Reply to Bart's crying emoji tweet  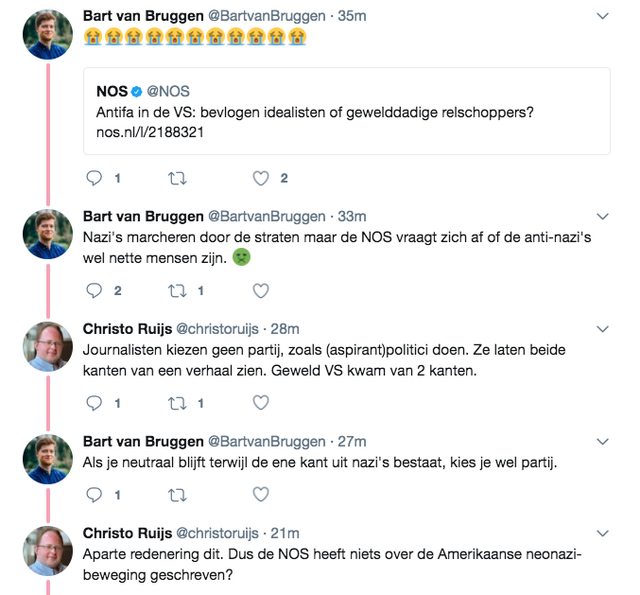tap(95, 178)
